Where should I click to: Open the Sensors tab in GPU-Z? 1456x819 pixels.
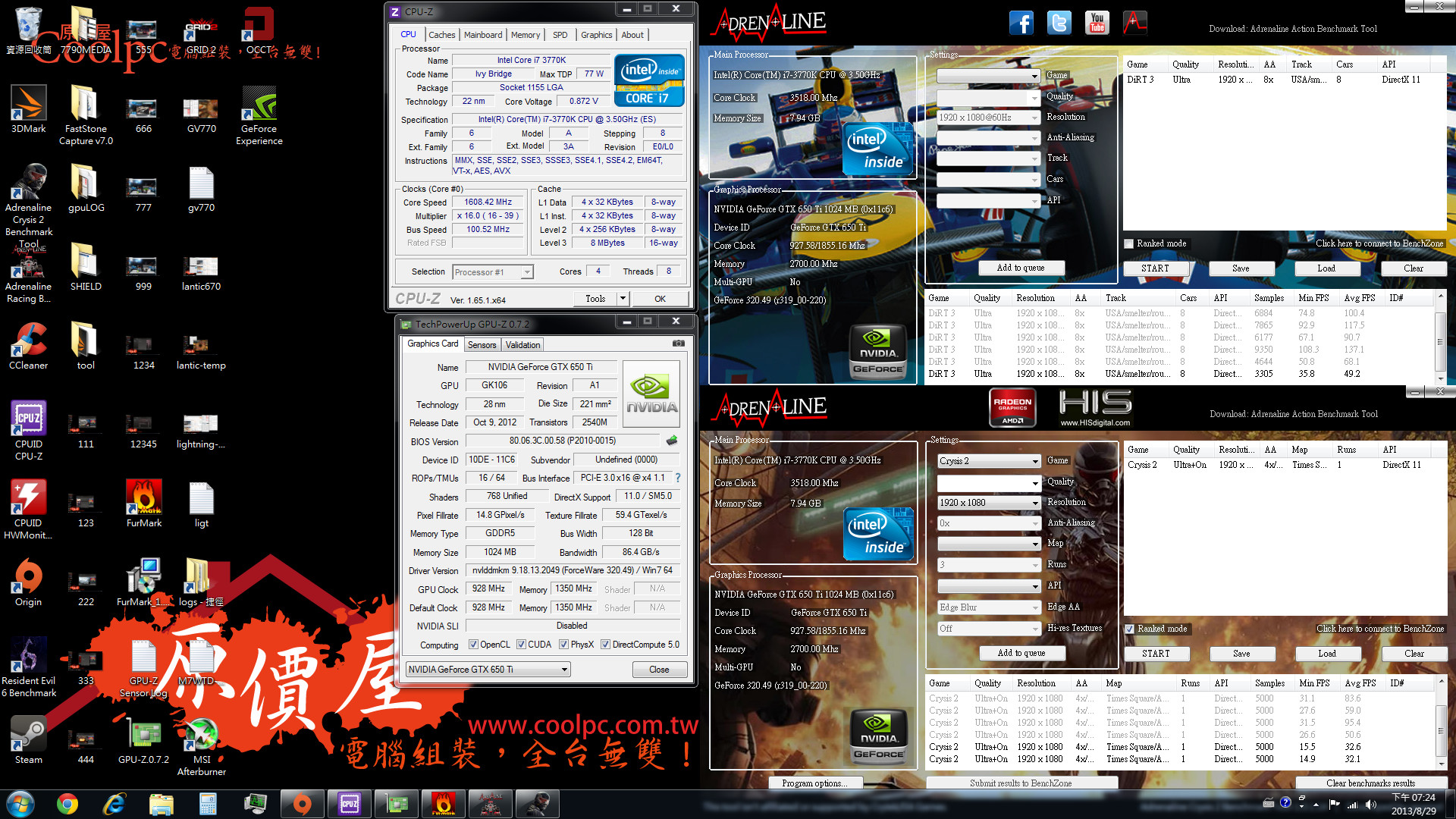click(x=482, y=345)
